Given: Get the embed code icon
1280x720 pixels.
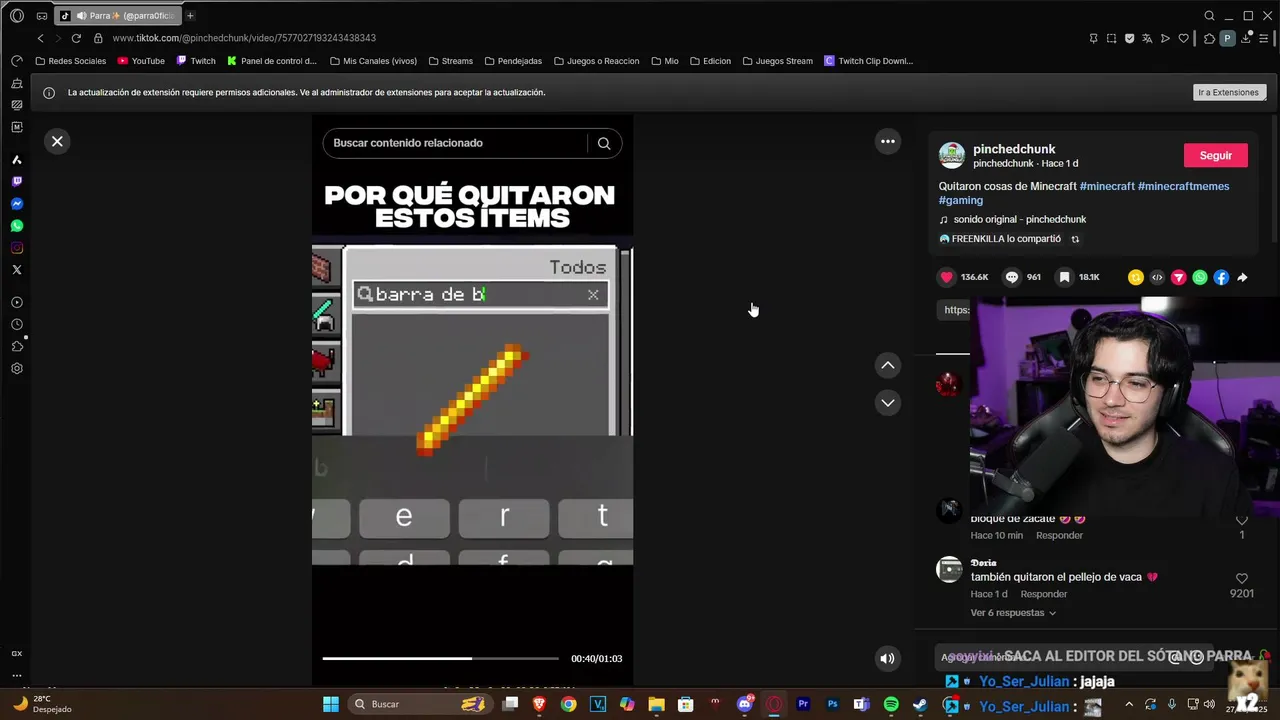Looking at the screenshot, I should (x=1157, y=277).
